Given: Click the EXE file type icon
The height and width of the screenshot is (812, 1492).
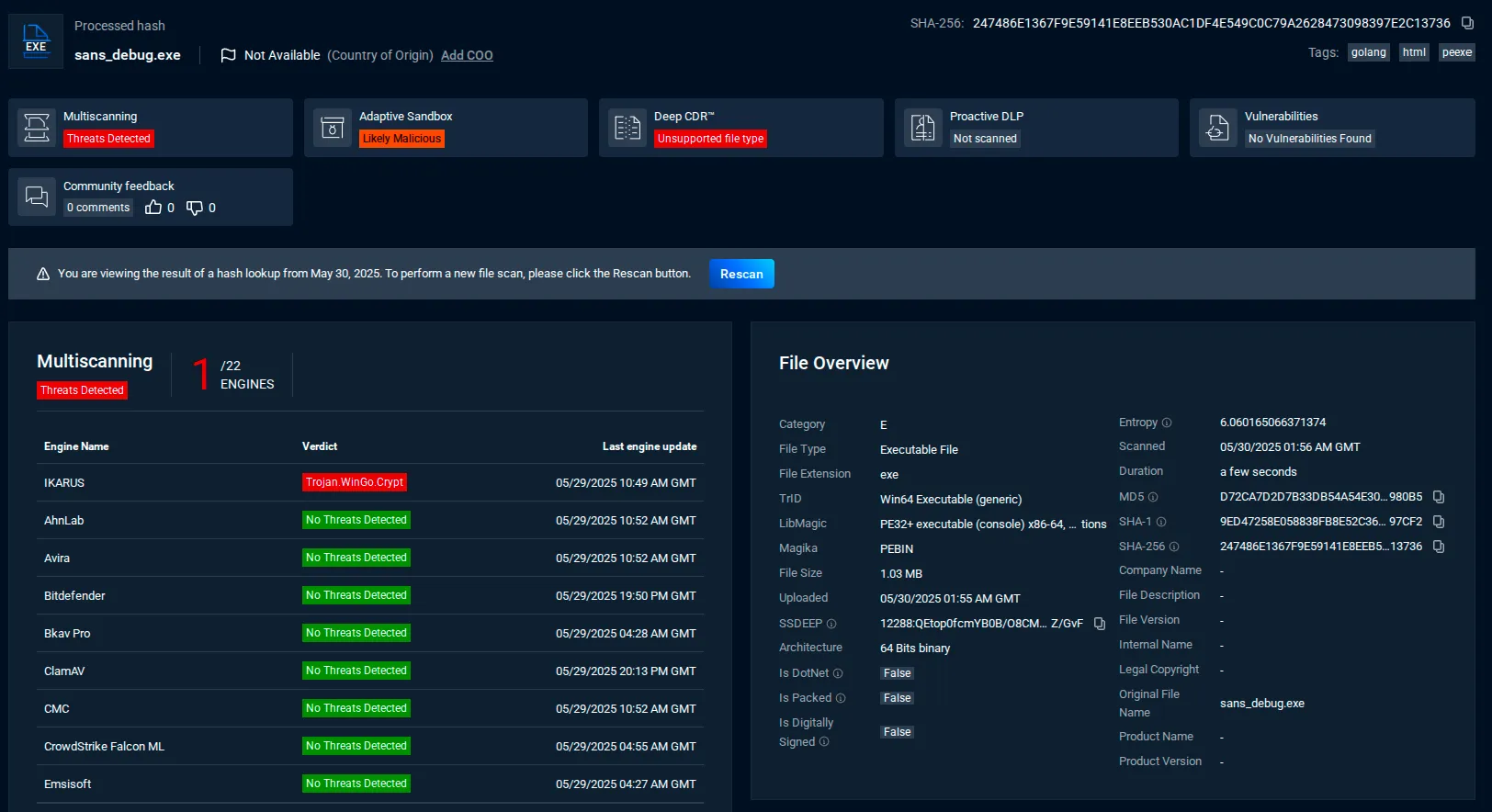Looking at the screenshot, I should (36, 41).
